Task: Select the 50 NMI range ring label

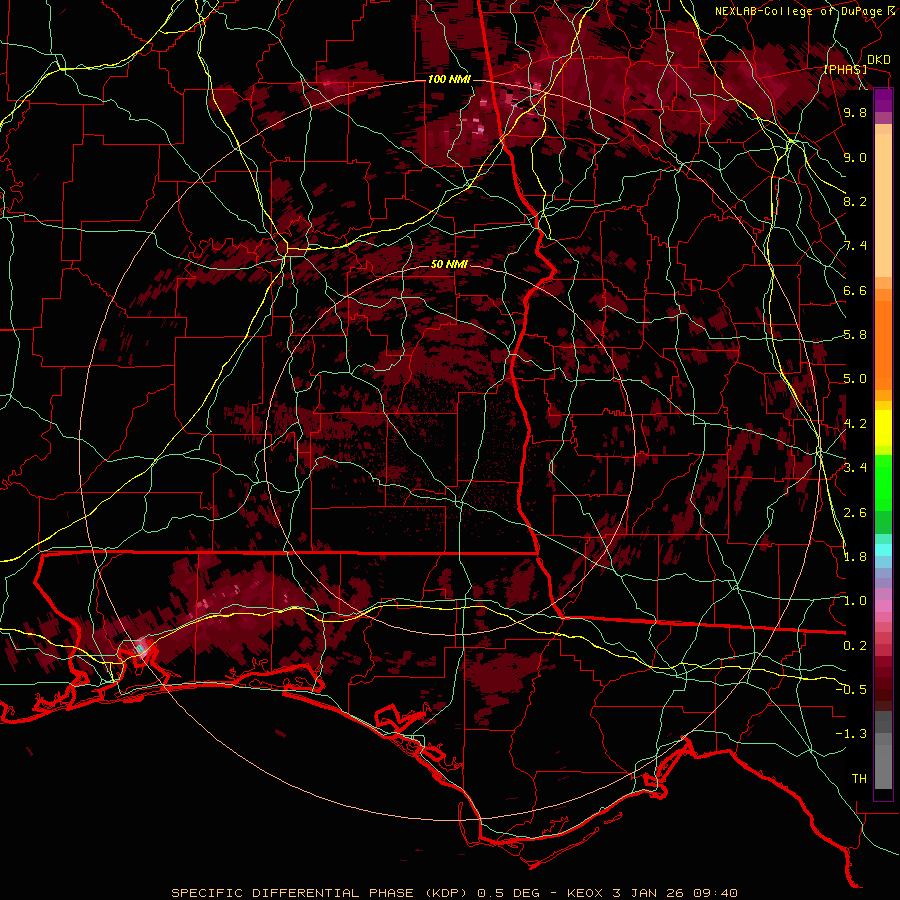Action: [449, 265]
